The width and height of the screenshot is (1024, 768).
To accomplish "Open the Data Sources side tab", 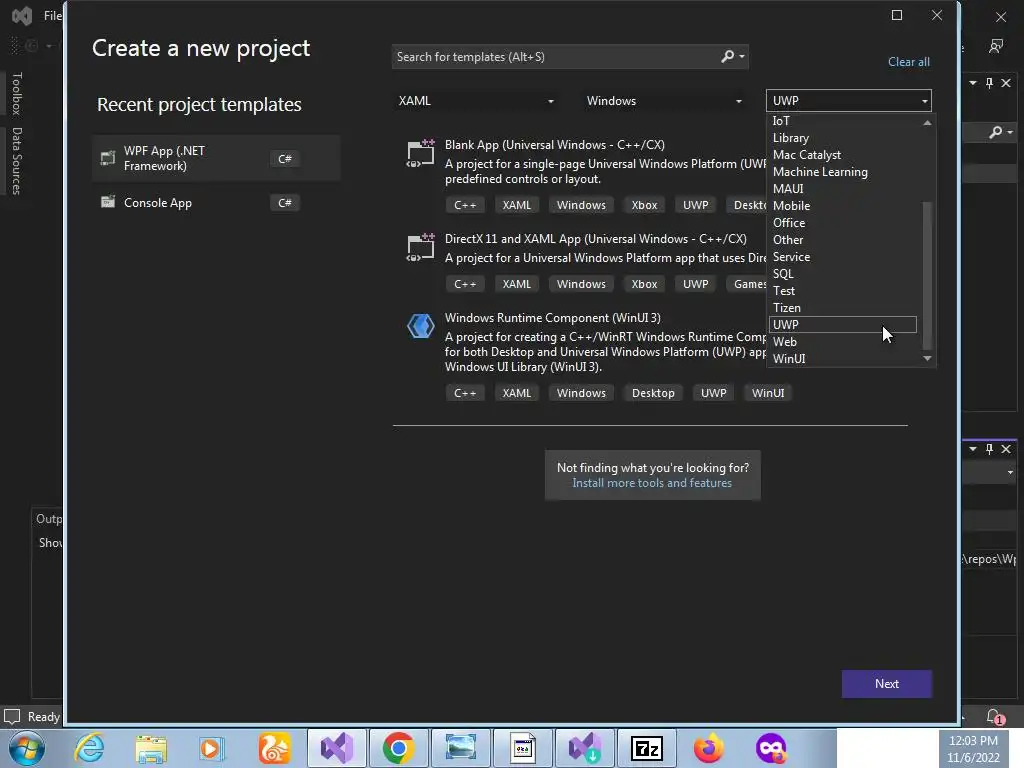I will coord(17,161).
